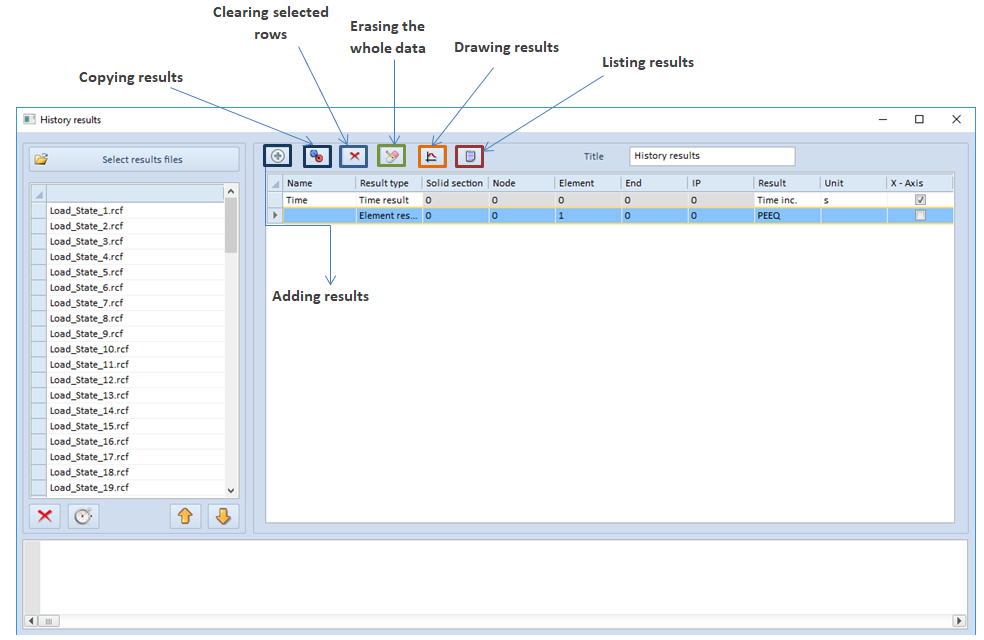984x640 pixels.
Task: Click the row indicator arrow of the PEEQ row
Action: (275, 215)
